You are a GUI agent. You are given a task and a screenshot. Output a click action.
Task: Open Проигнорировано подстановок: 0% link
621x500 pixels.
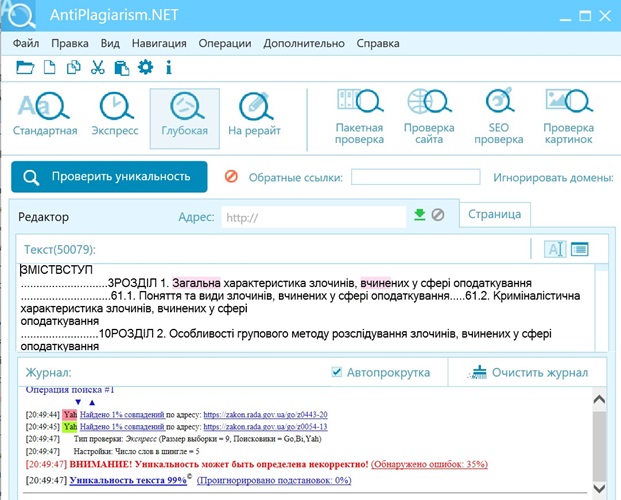coord(274,480)
